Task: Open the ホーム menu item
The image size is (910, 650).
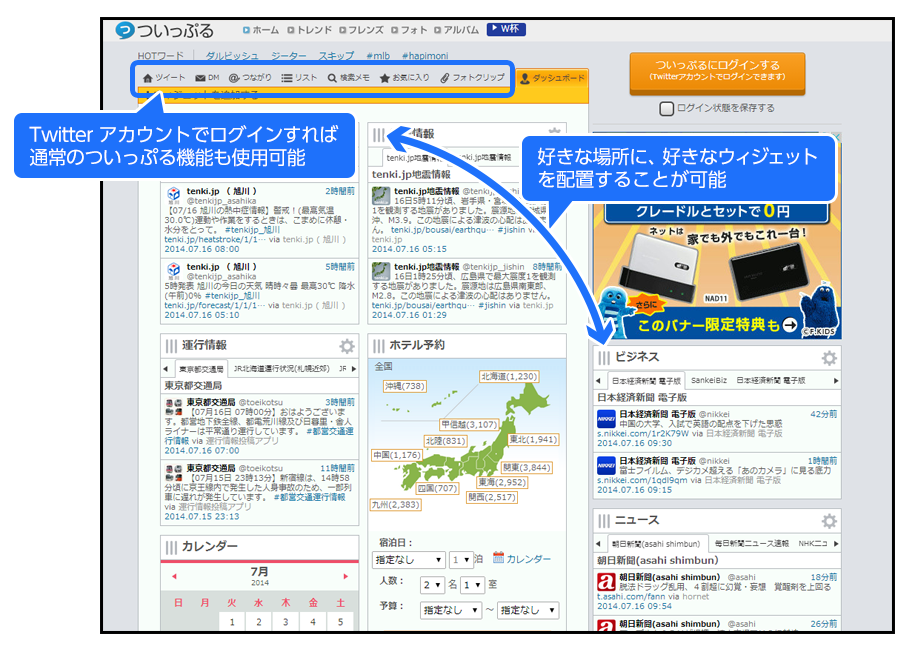Action: tap(261, 30)
